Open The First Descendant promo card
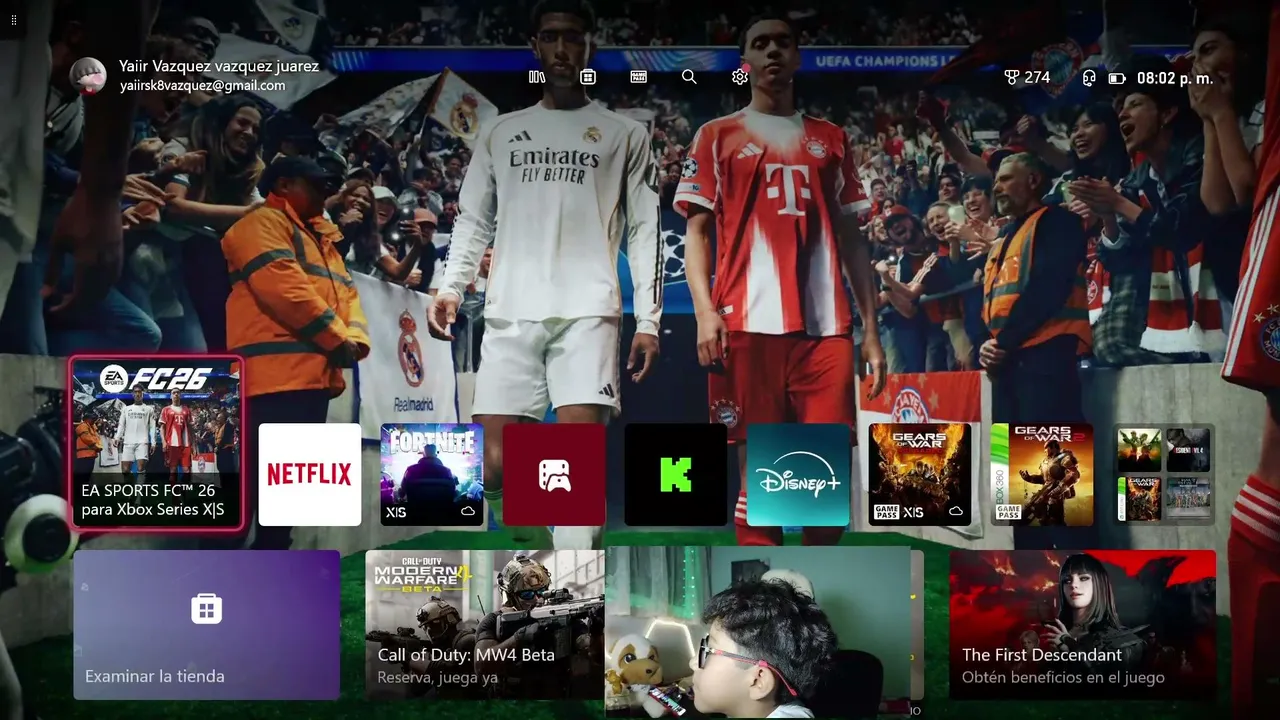The width and height of the screenshot is (1280, 720). [x=1083, y=624]
